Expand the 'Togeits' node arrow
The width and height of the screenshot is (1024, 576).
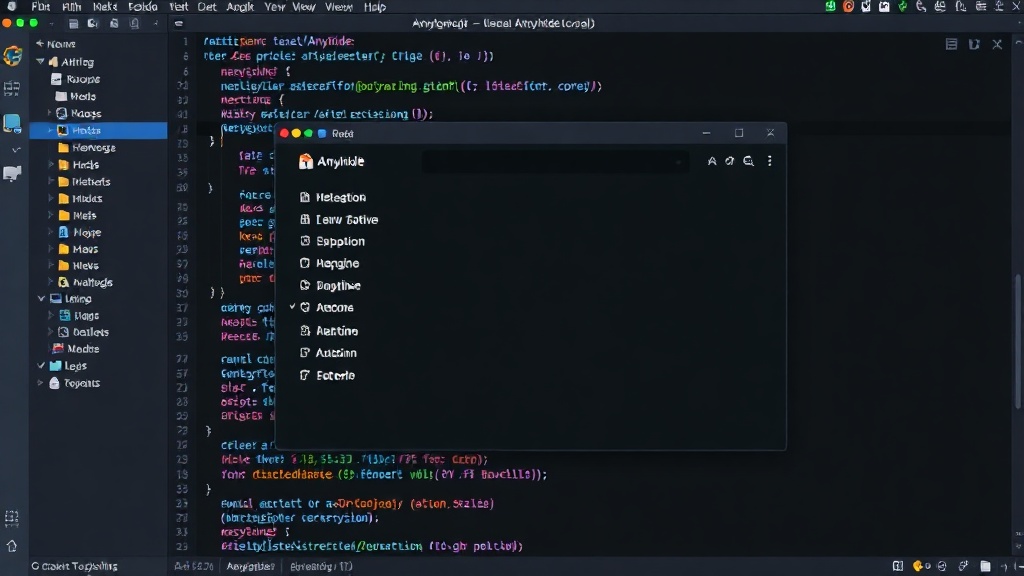point(40,383)
